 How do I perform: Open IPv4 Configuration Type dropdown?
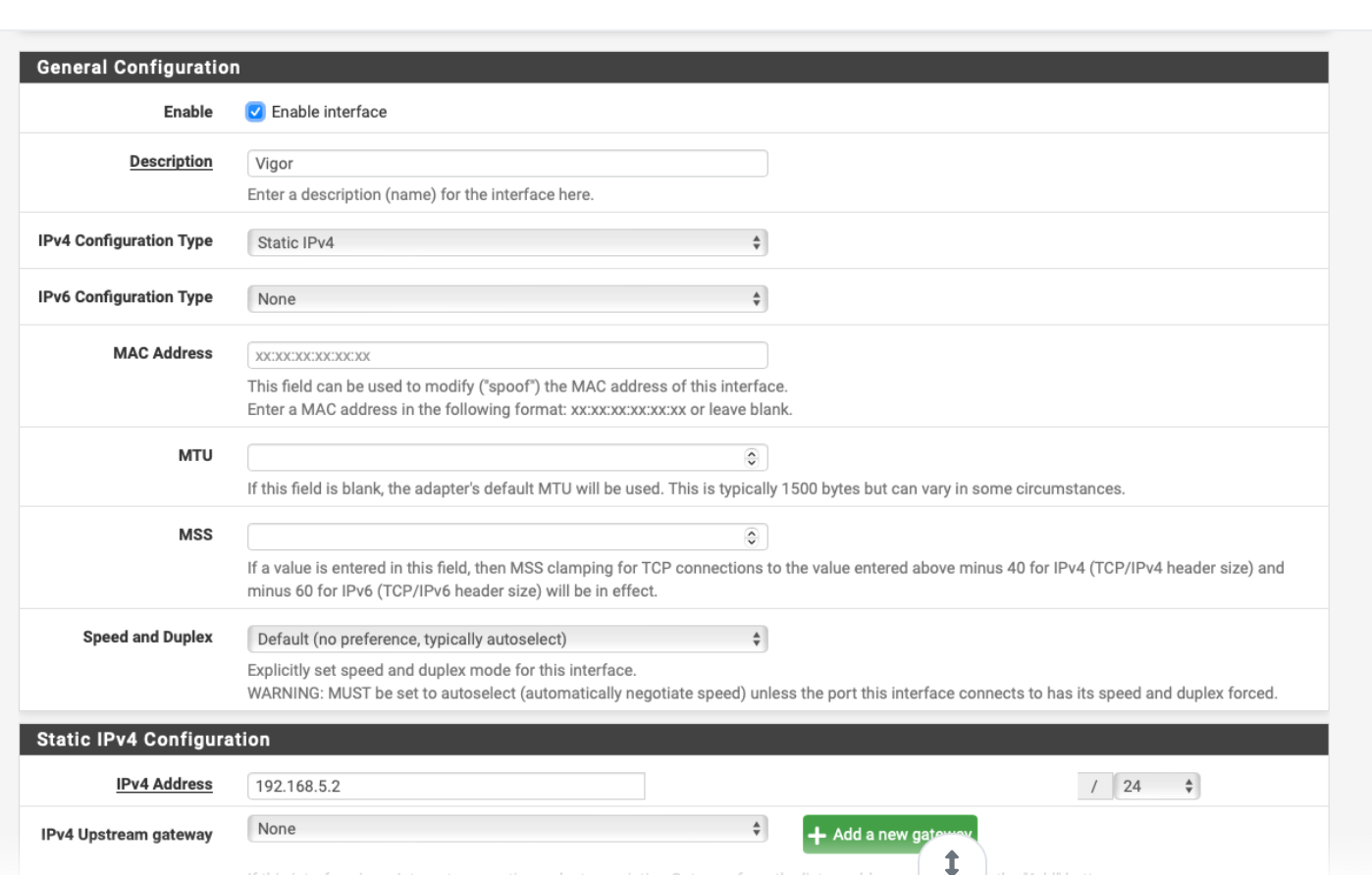(507, 242)
